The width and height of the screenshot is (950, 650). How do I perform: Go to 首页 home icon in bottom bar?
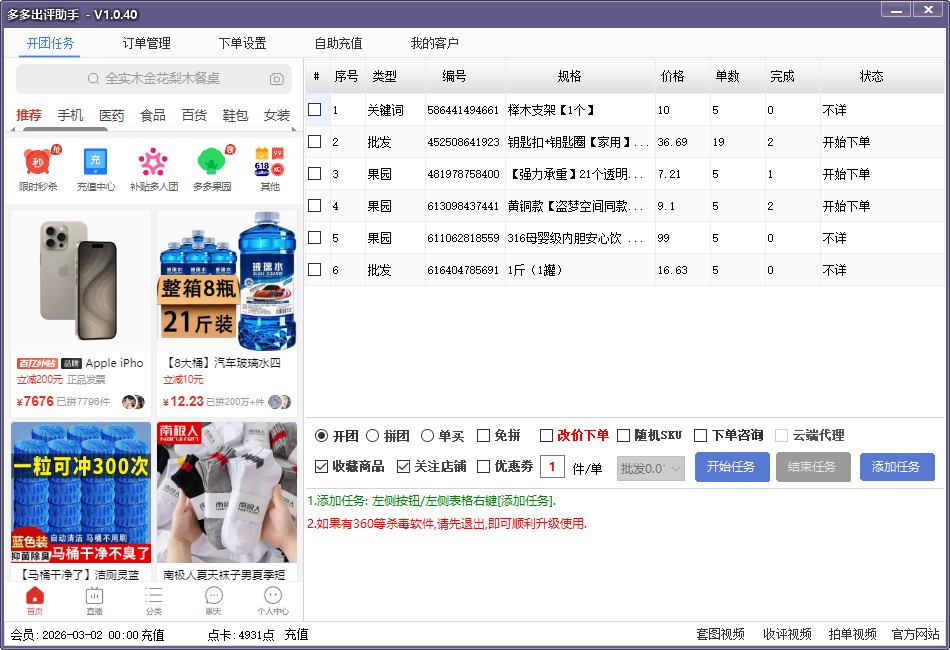click(x=35, y=597)
